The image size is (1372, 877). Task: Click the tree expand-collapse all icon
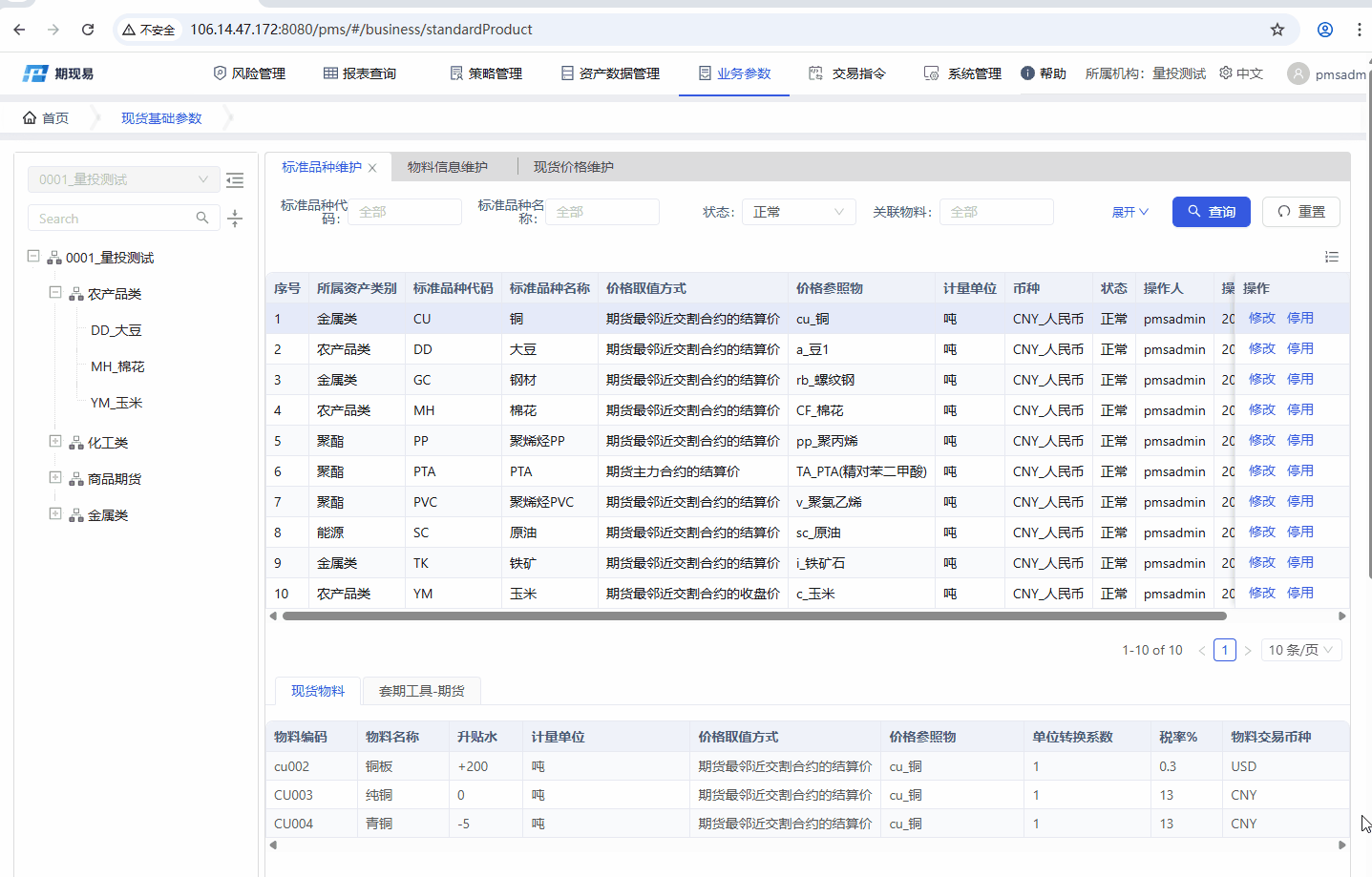[x=235, y=219]
